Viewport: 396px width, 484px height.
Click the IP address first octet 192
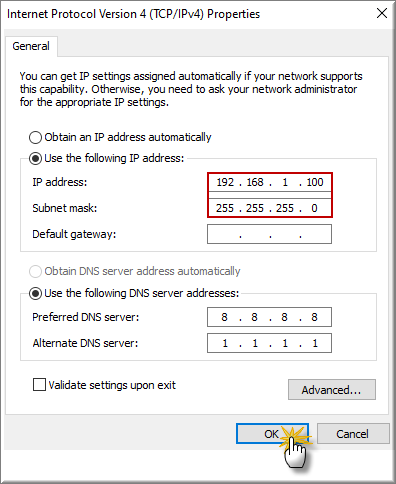click(225, 182)
